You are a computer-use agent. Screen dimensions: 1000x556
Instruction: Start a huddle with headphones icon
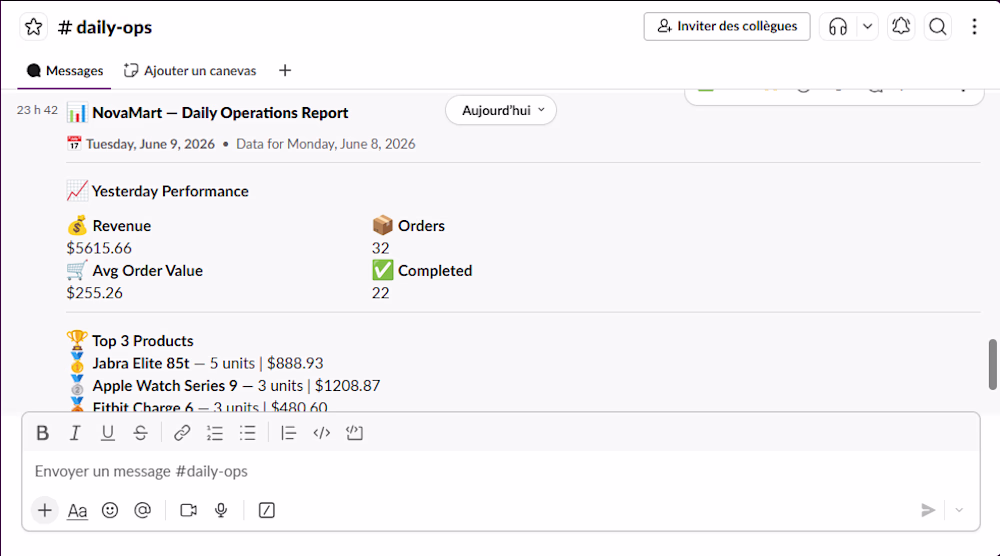837,26
